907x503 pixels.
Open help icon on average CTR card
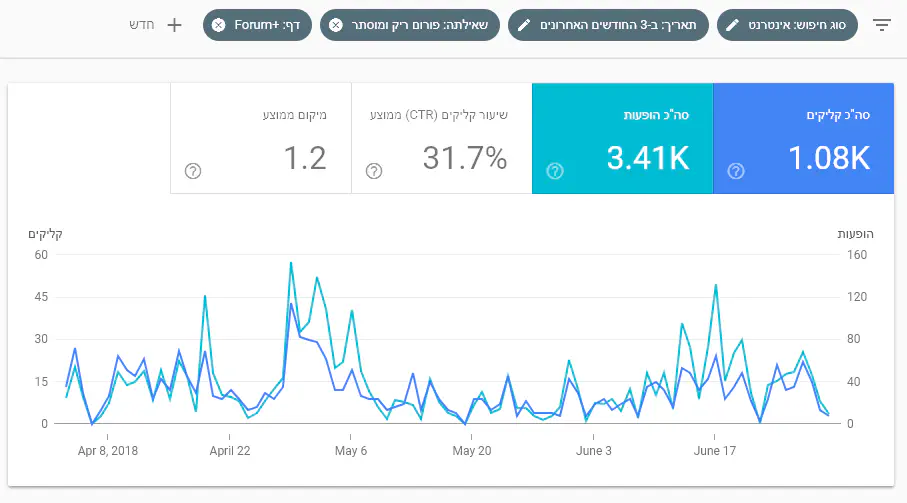374,171
